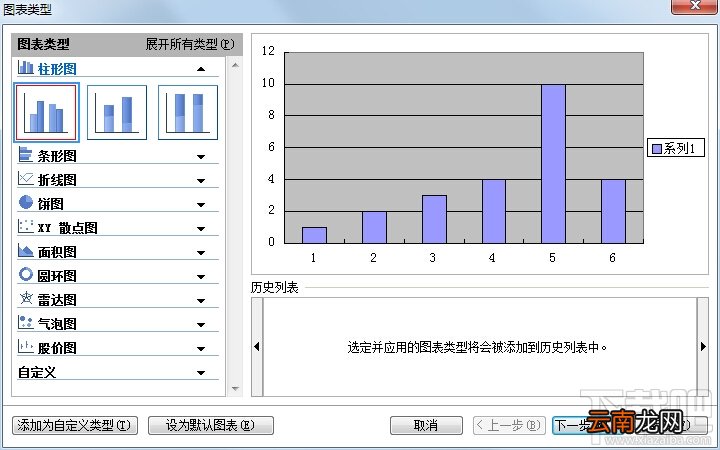Image resolution: width=720 pixels, height=450 pixels.
Task: Click the 取消 cancel button
Action: tap(426, 425)
